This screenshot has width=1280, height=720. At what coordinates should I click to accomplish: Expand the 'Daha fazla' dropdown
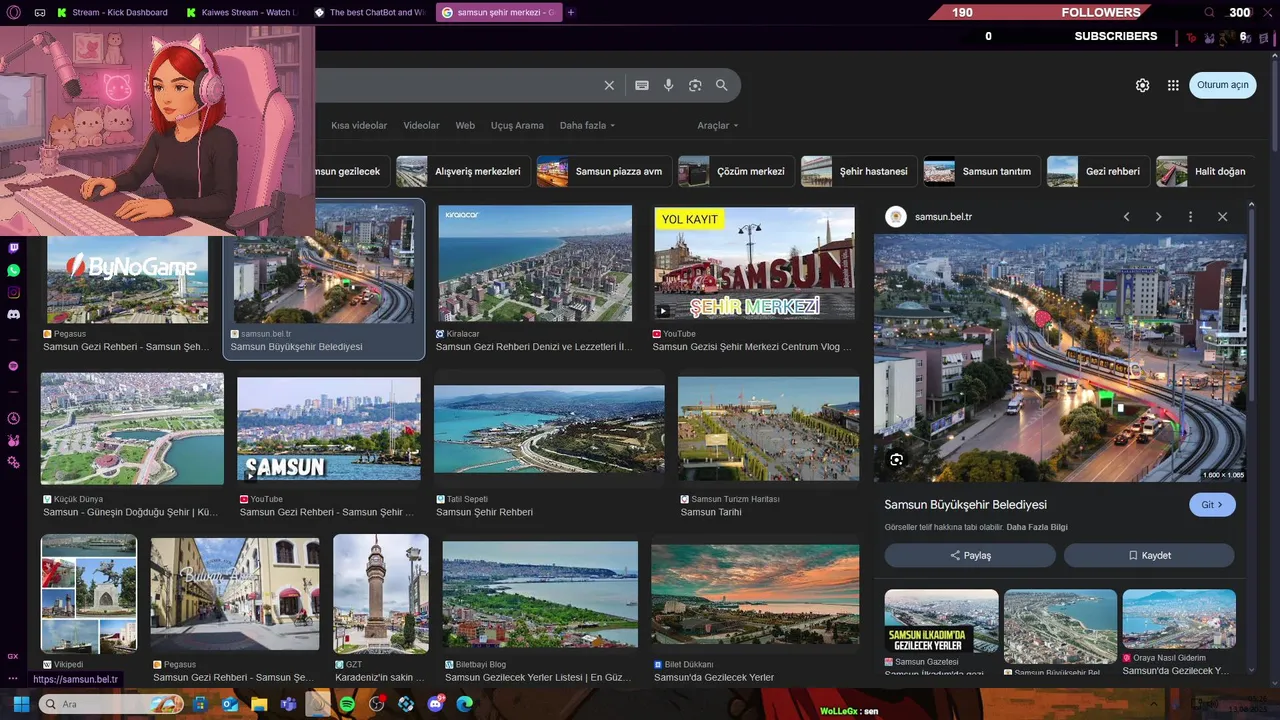[587, 125]
